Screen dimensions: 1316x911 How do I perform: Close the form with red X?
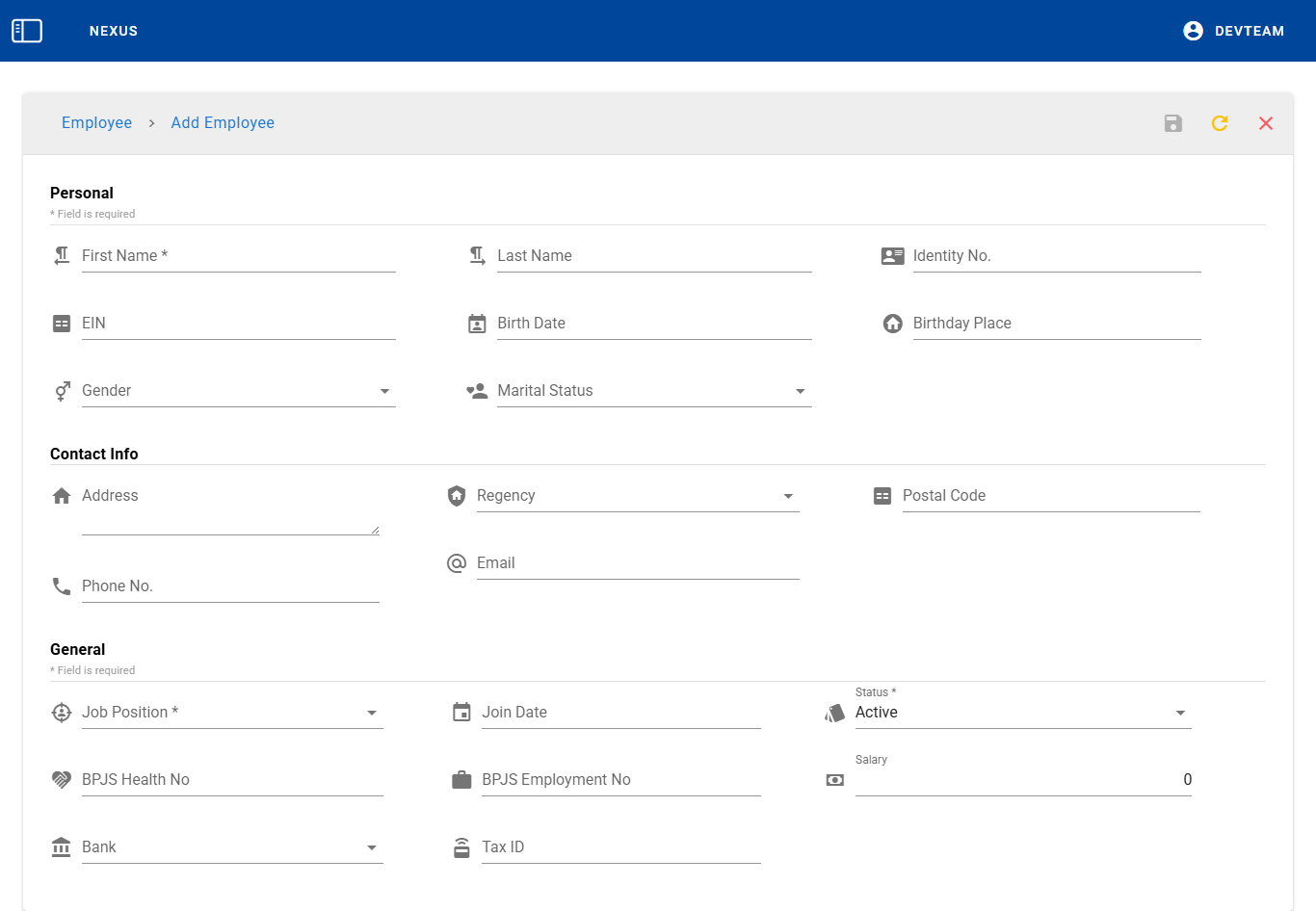click(1265, 123)
